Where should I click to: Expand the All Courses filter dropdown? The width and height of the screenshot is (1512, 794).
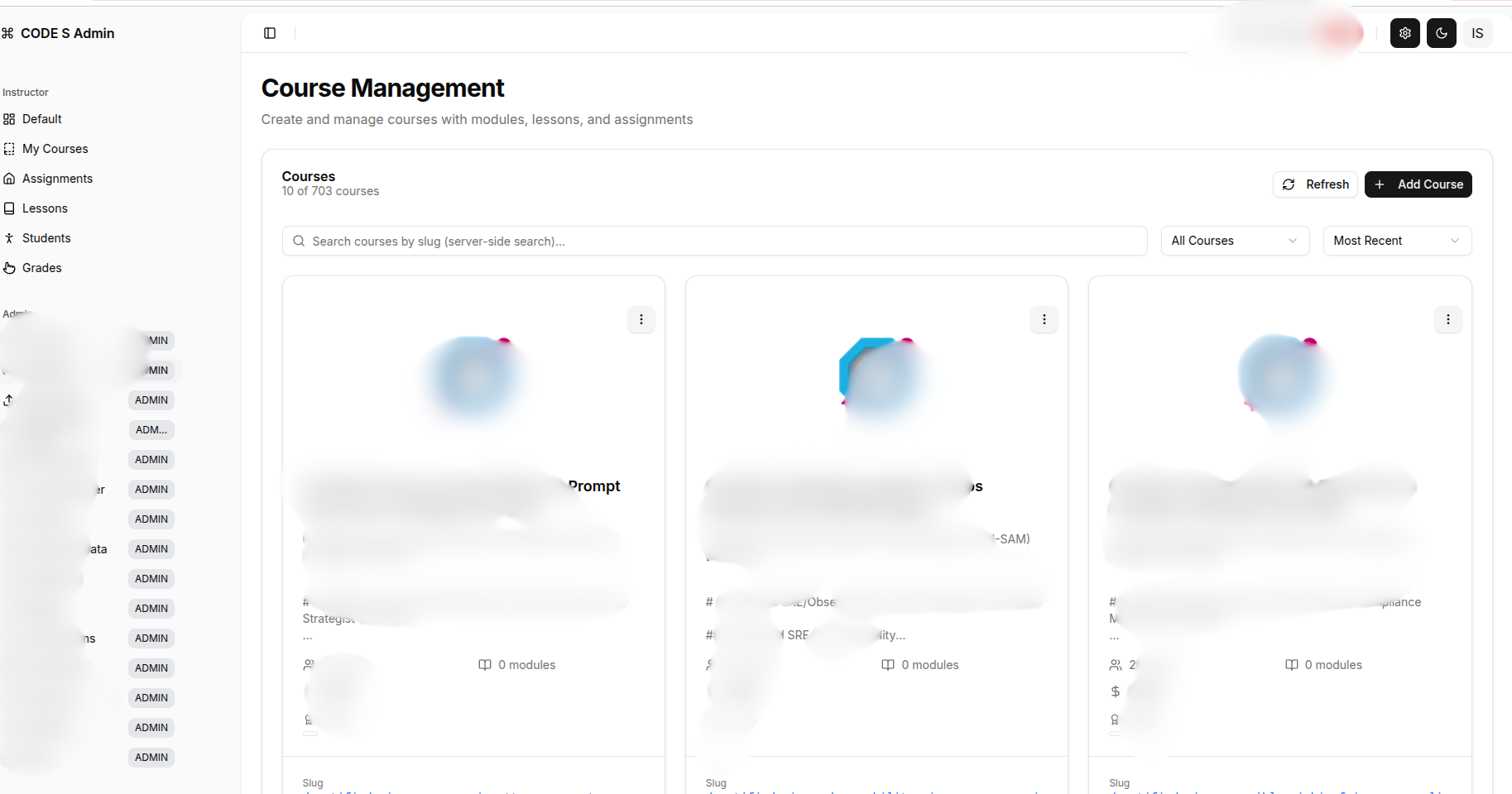click(1234, 241)
